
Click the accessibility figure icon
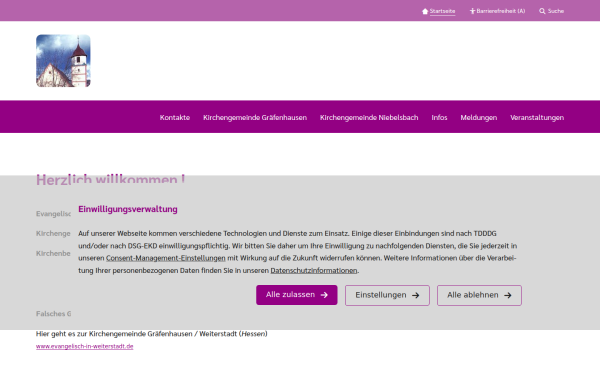pyautogui.click(x=472, y=11)
